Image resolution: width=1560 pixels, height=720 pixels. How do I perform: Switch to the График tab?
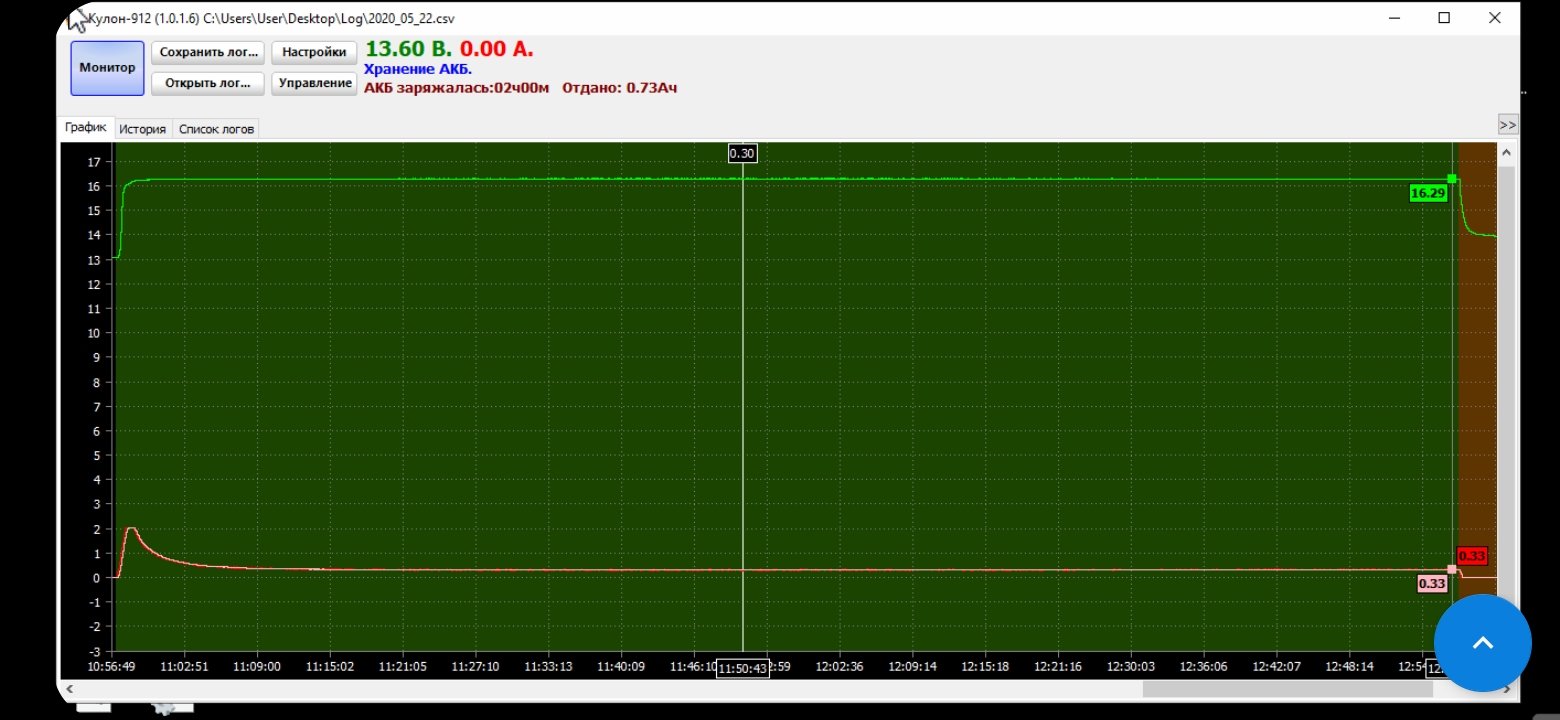click(x=87, y=128)
